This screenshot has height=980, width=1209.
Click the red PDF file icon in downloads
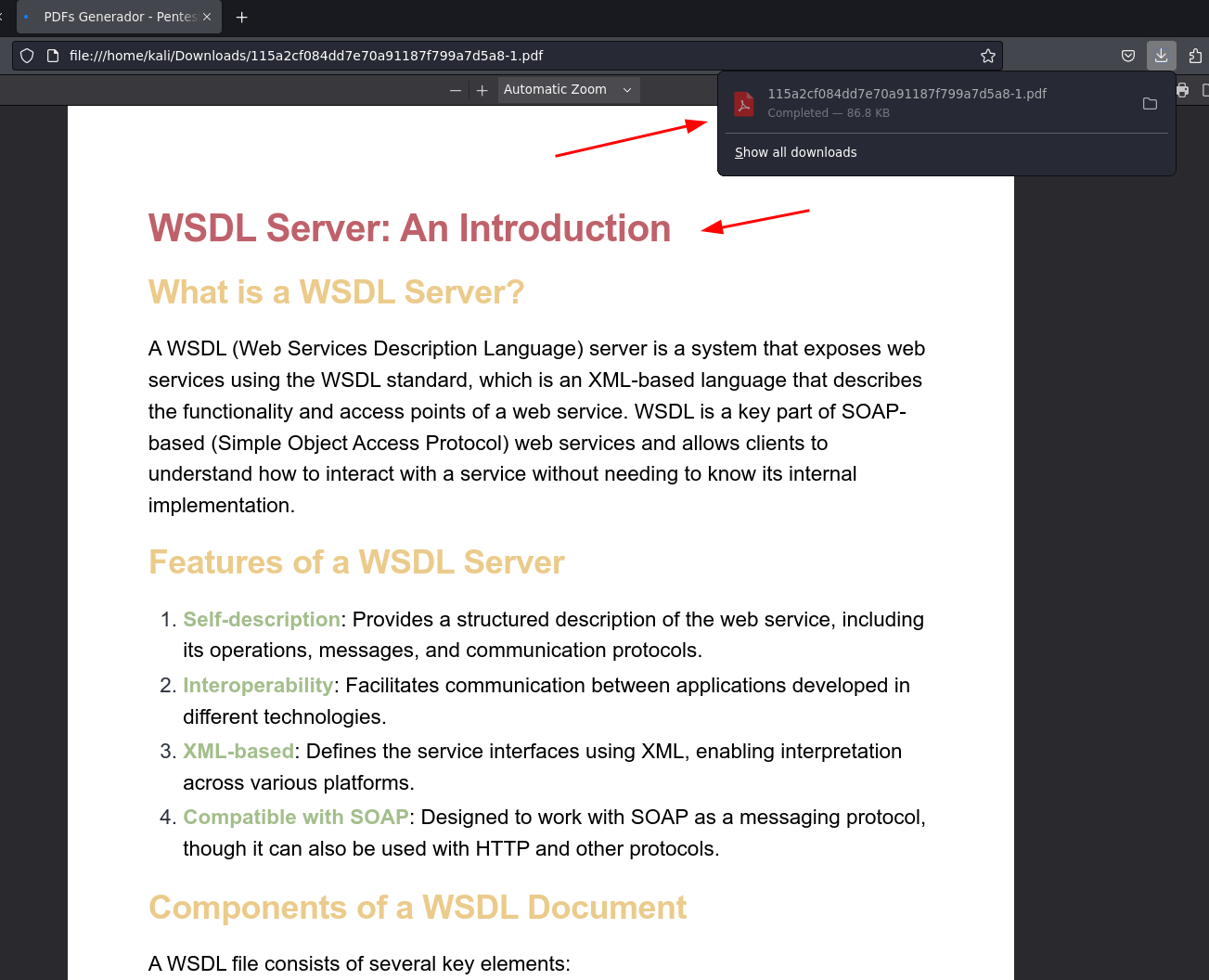(x=743, y=103)
